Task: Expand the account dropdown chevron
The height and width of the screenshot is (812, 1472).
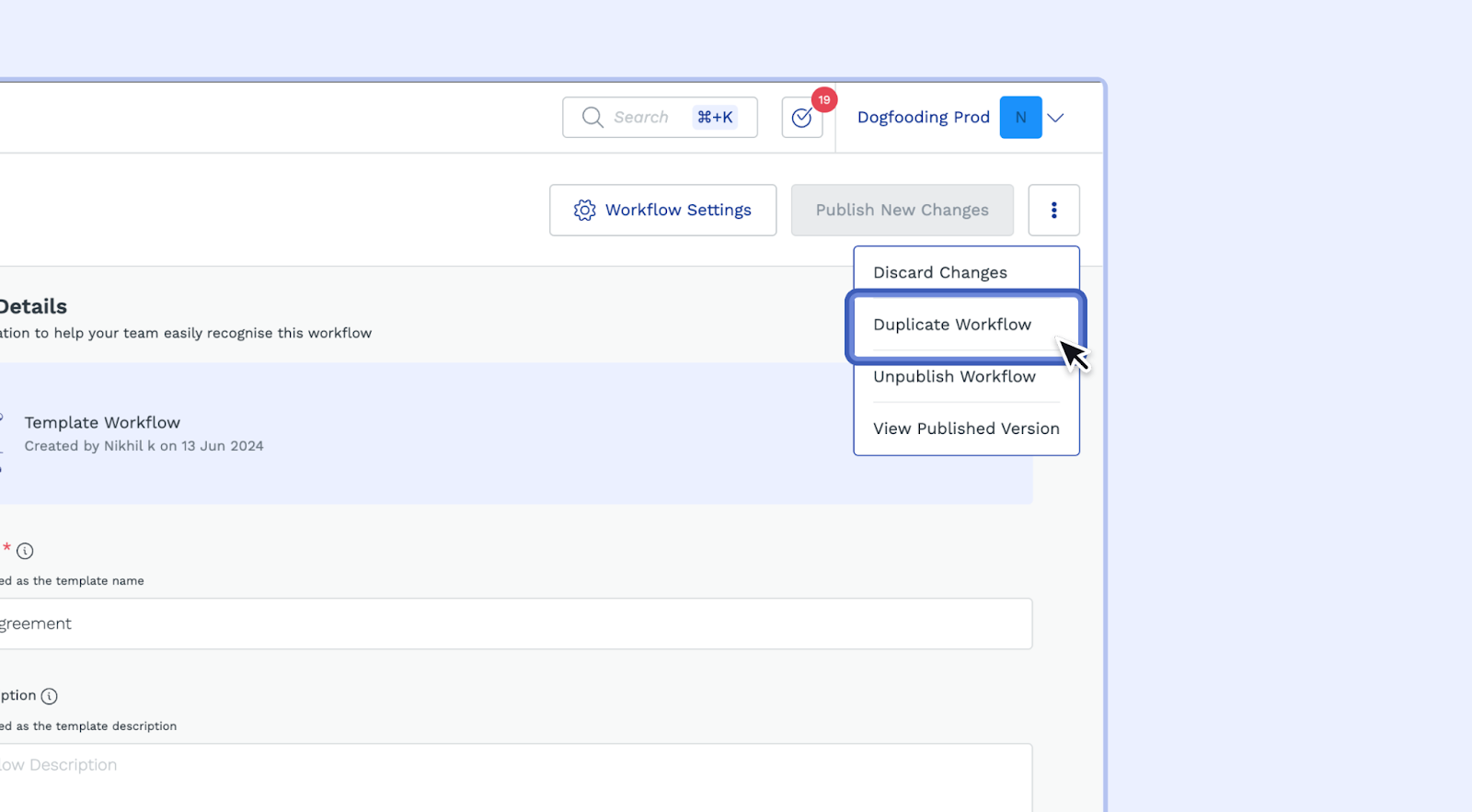Action: [1055, 118]
